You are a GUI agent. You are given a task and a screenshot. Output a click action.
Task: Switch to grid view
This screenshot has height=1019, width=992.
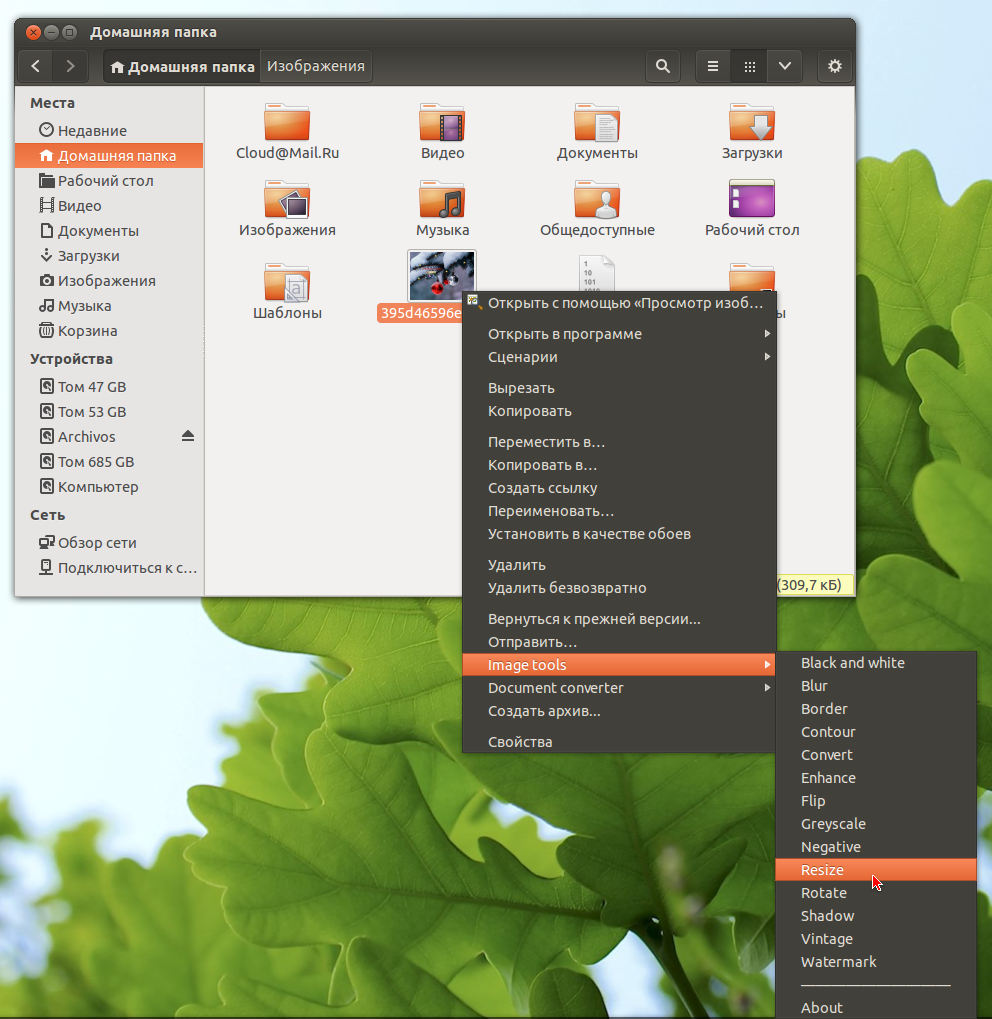[748, 66]
